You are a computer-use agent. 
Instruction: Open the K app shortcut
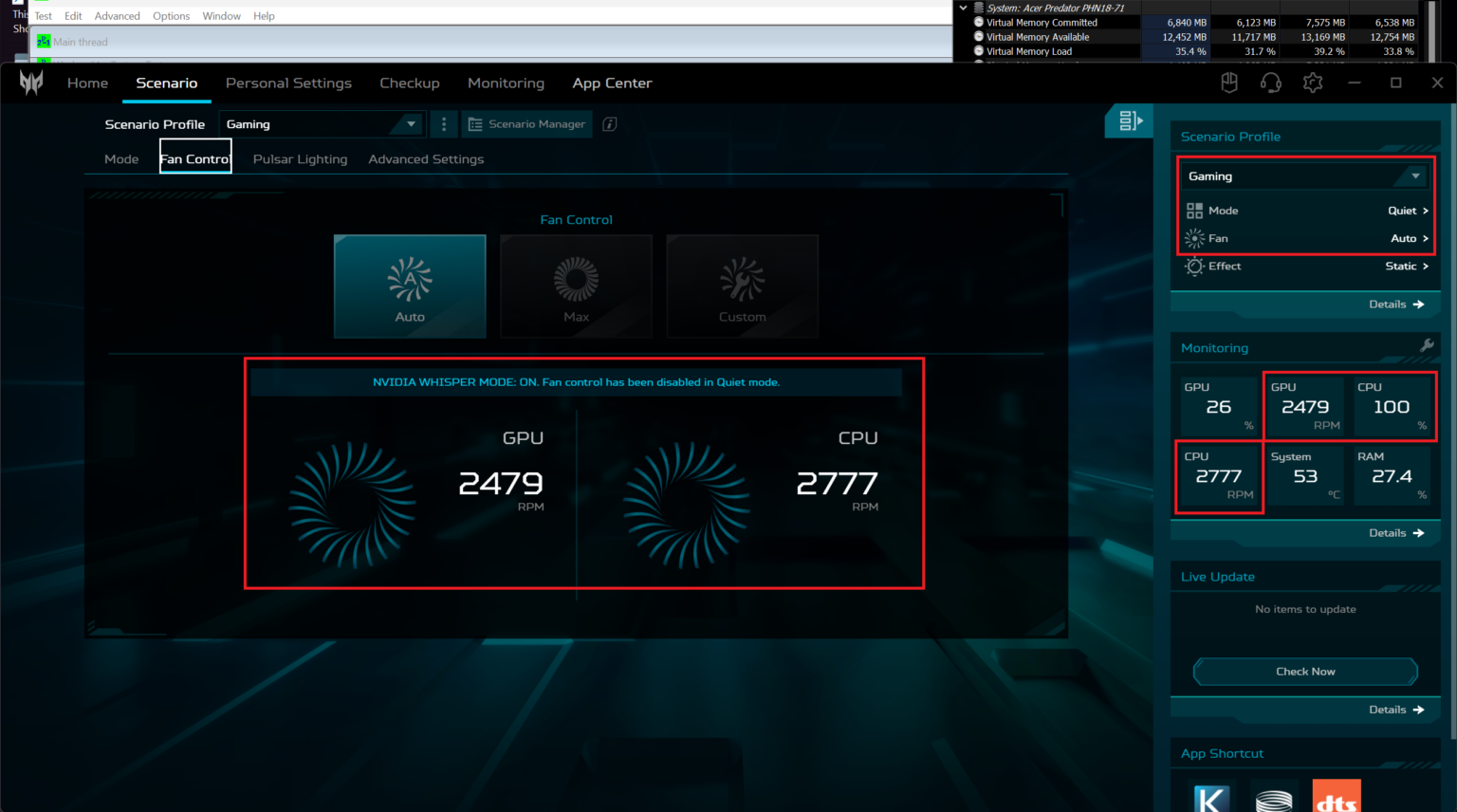[1210, 795]
